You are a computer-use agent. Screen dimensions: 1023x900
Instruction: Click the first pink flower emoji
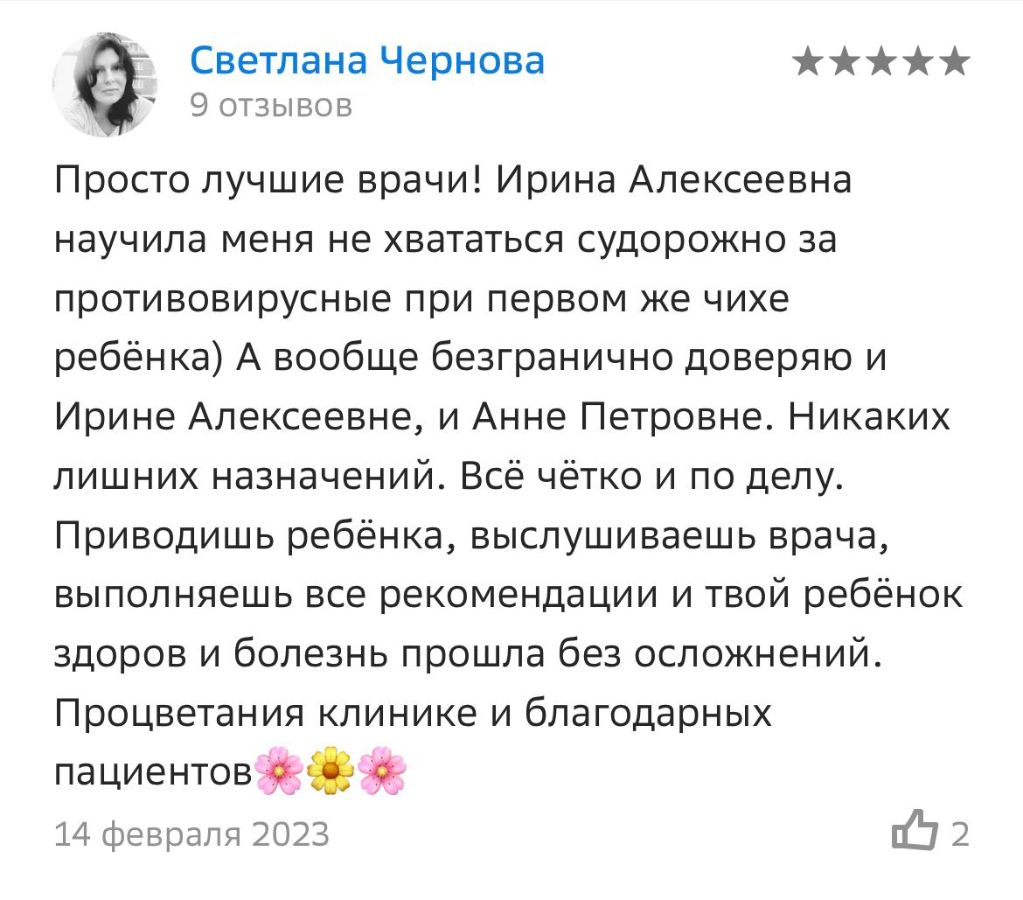(x=279, y=771)
